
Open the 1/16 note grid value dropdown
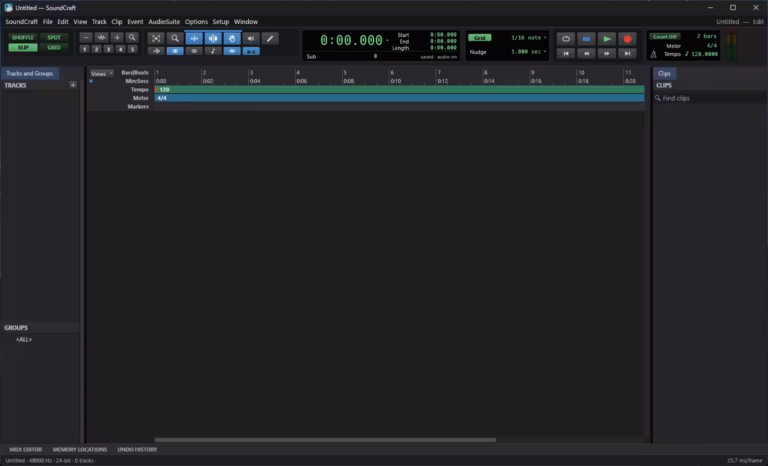[528, 38]
